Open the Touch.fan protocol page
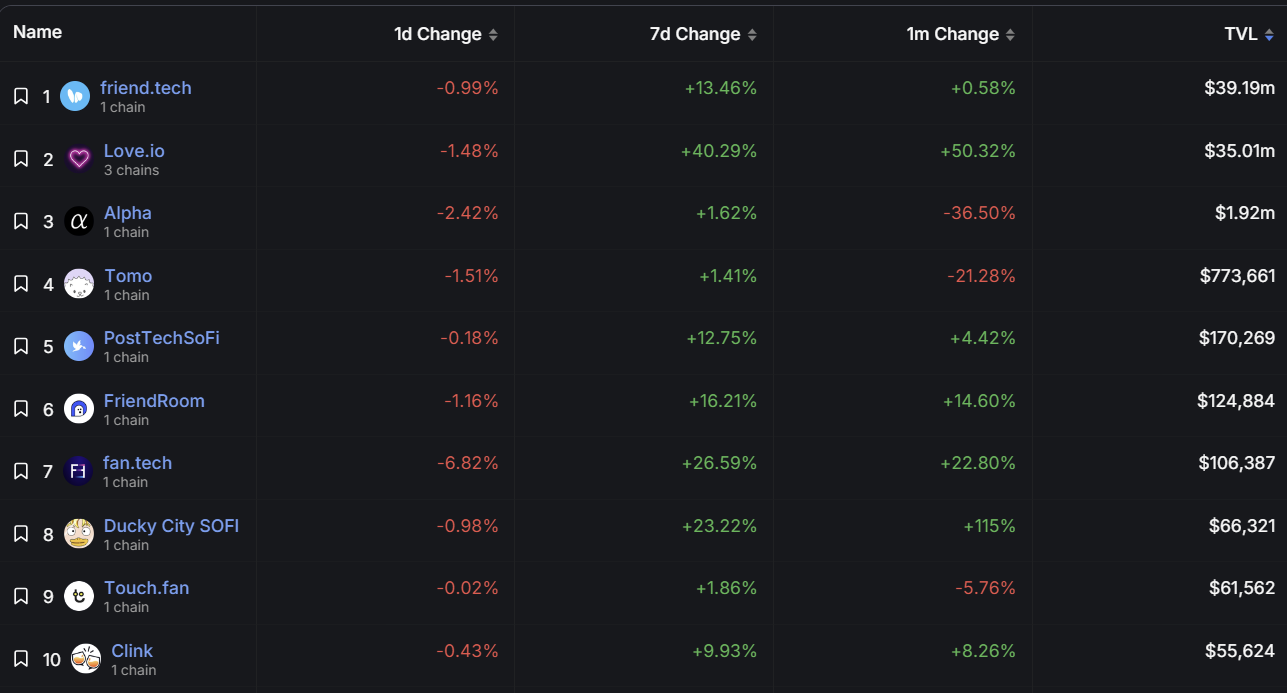This screenshot has height=693, width=1287. 146,588
